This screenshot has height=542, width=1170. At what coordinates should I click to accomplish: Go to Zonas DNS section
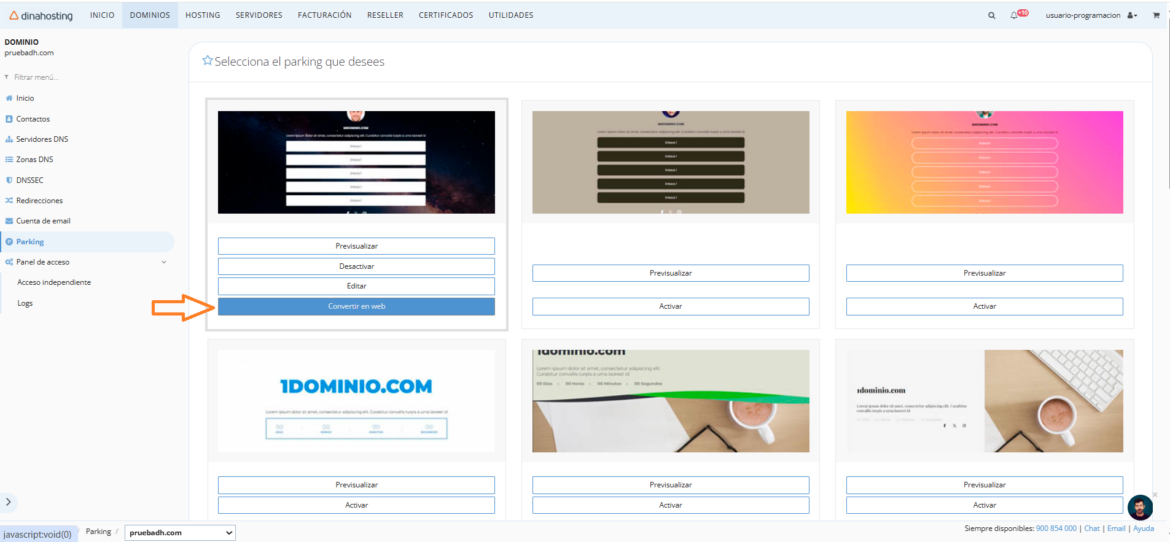pos(34,160)
